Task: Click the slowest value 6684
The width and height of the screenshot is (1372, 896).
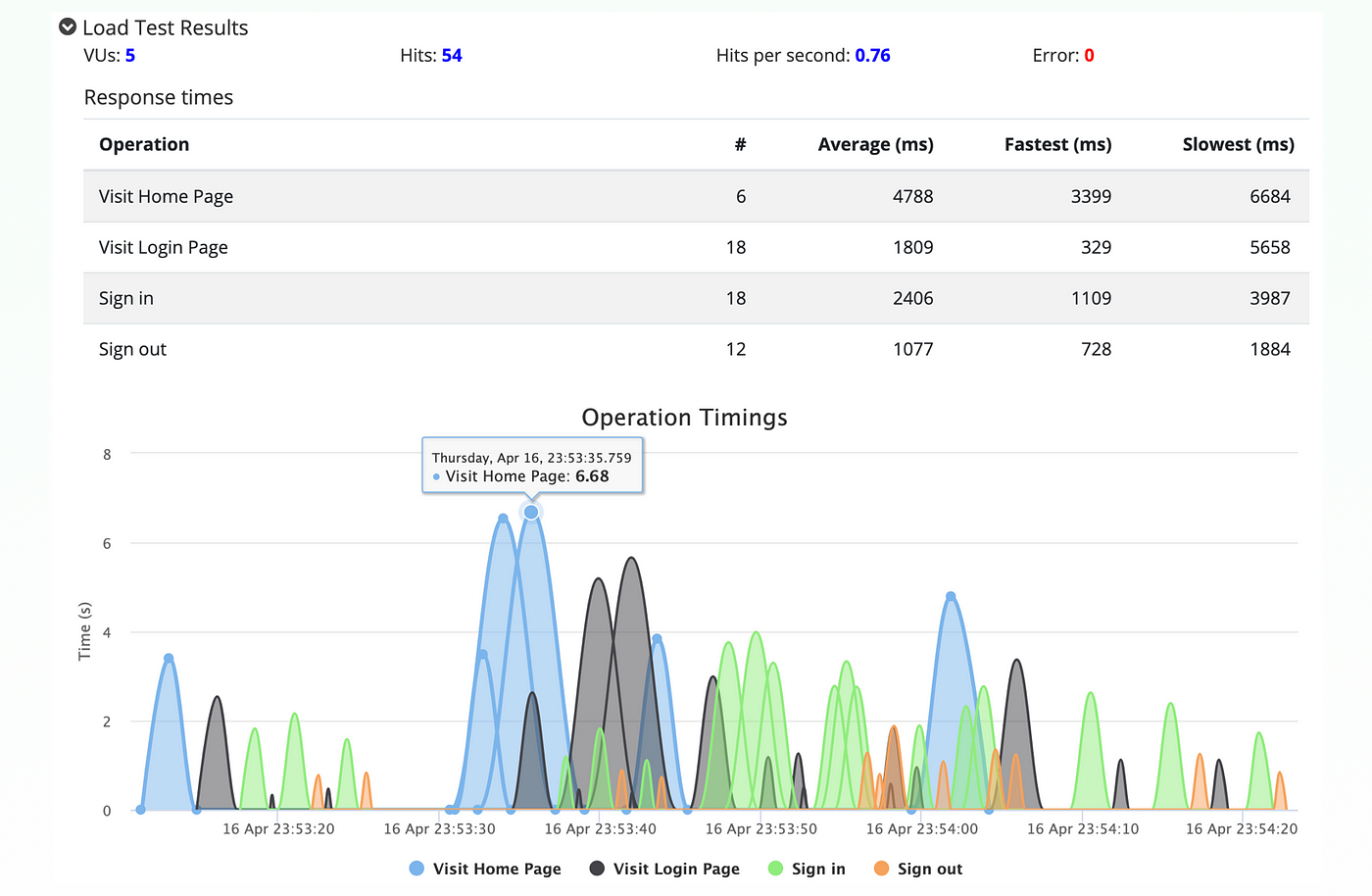Action: pos(1270,196)
